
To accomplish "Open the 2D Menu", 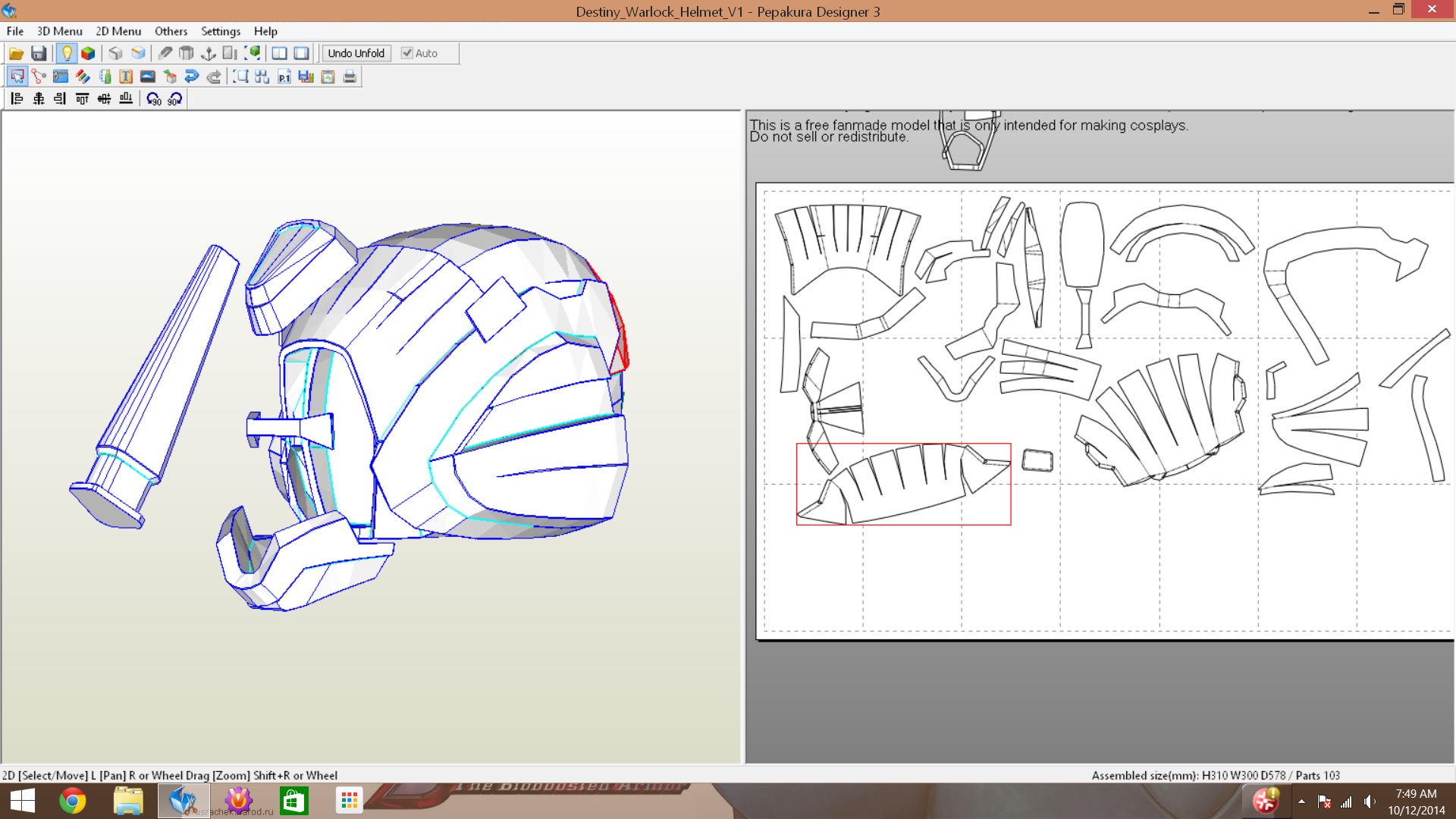I will pyautogui.click(x=118, y=31).
